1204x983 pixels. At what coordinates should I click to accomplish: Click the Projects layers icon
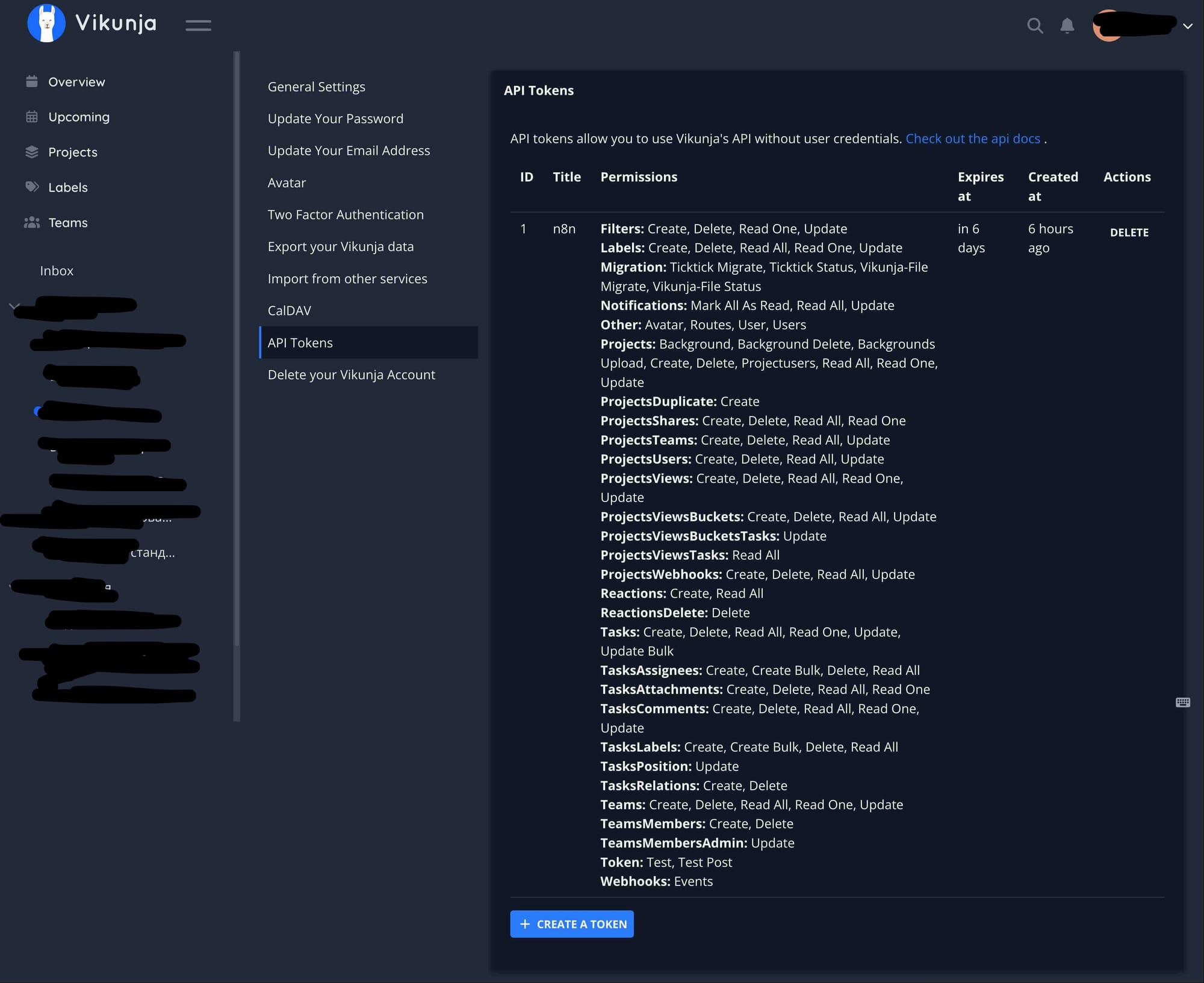coord(32,152)
